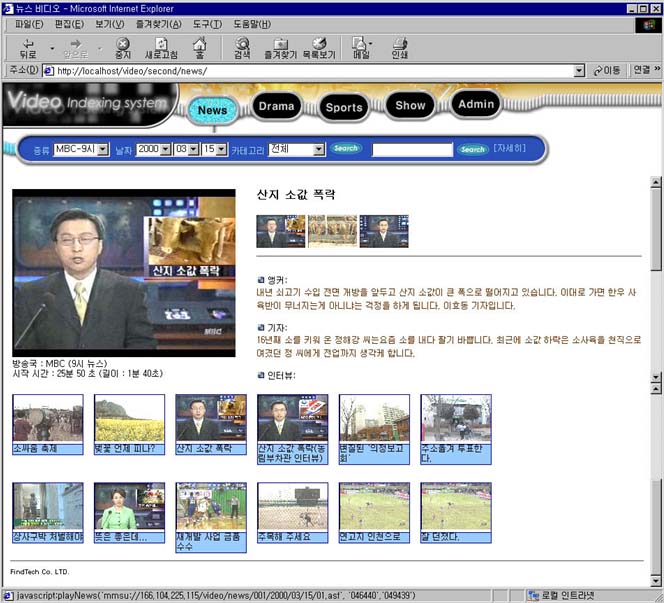Open the browser Search (검색) toolbar icon
The height and width of the screenshot is (603, 664).
coord(242,48)
